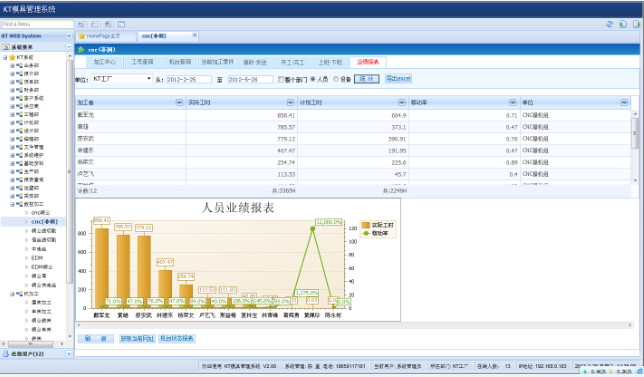
Task: Click the green home icon in the cnc panel header
Action: pyautogui.click(x=81, y=50)
